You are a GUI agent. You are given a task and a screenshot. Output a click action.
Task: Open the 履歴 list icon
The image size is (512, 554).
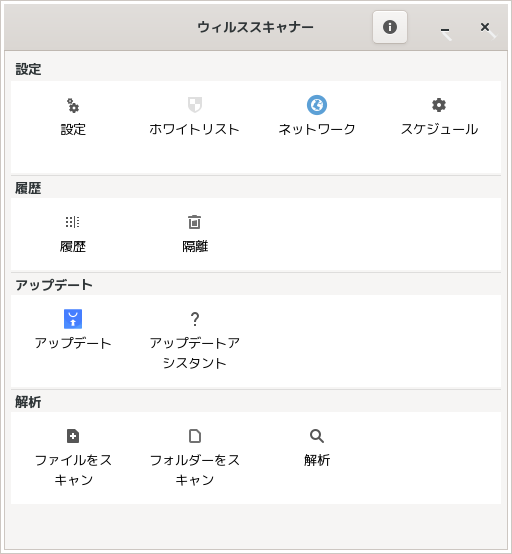click(73, 222)
